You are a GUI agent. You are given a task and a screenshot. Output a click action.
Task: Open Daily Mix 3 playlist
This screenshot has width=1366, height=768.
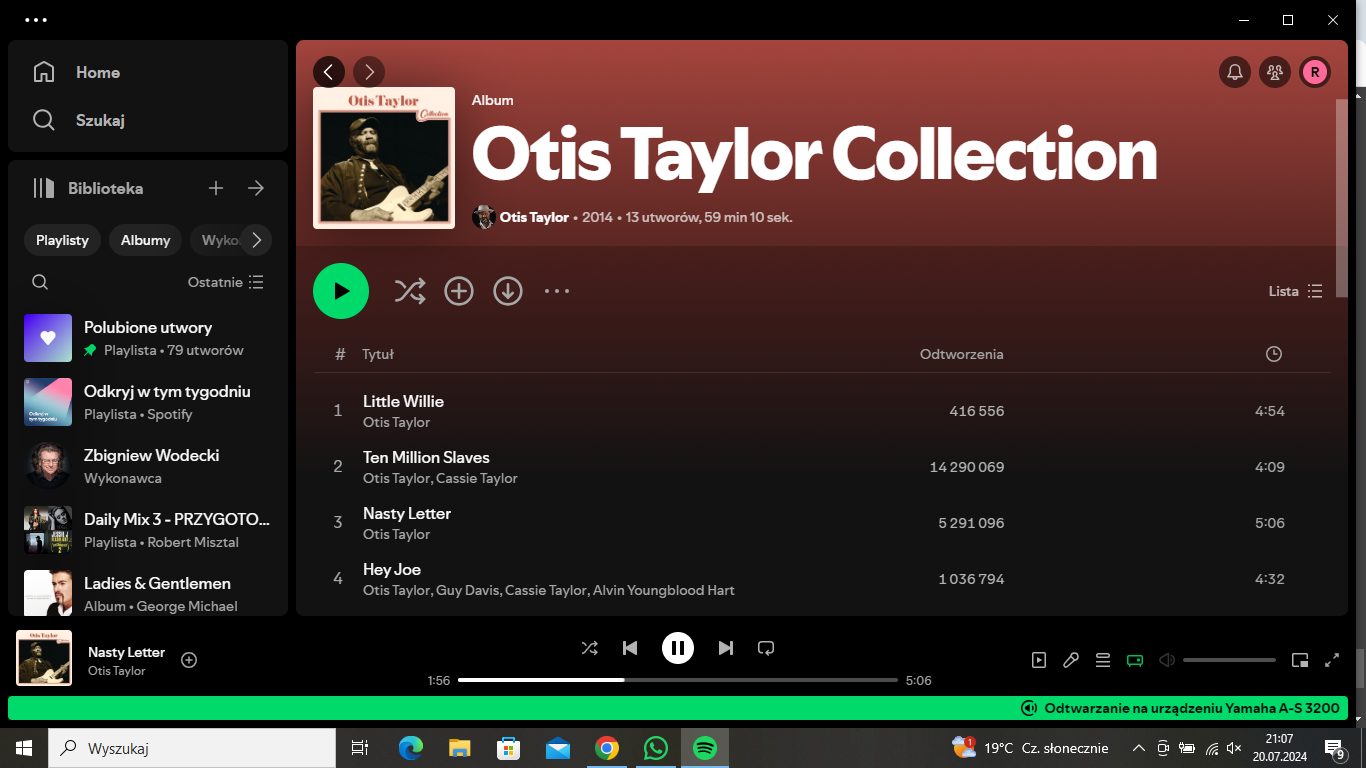click(148, 530)
